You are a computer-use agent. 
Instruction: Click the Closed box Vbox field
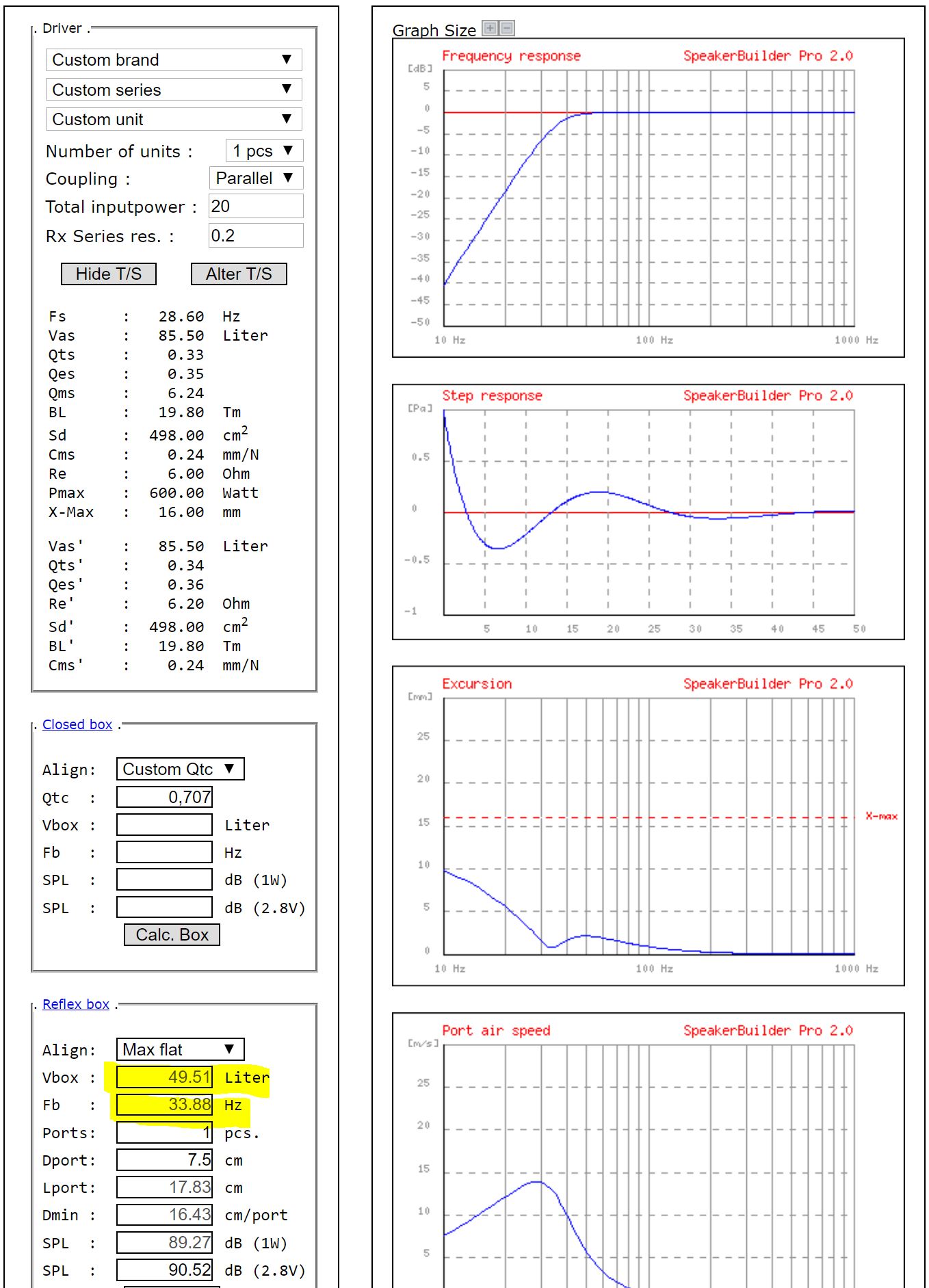164,824
